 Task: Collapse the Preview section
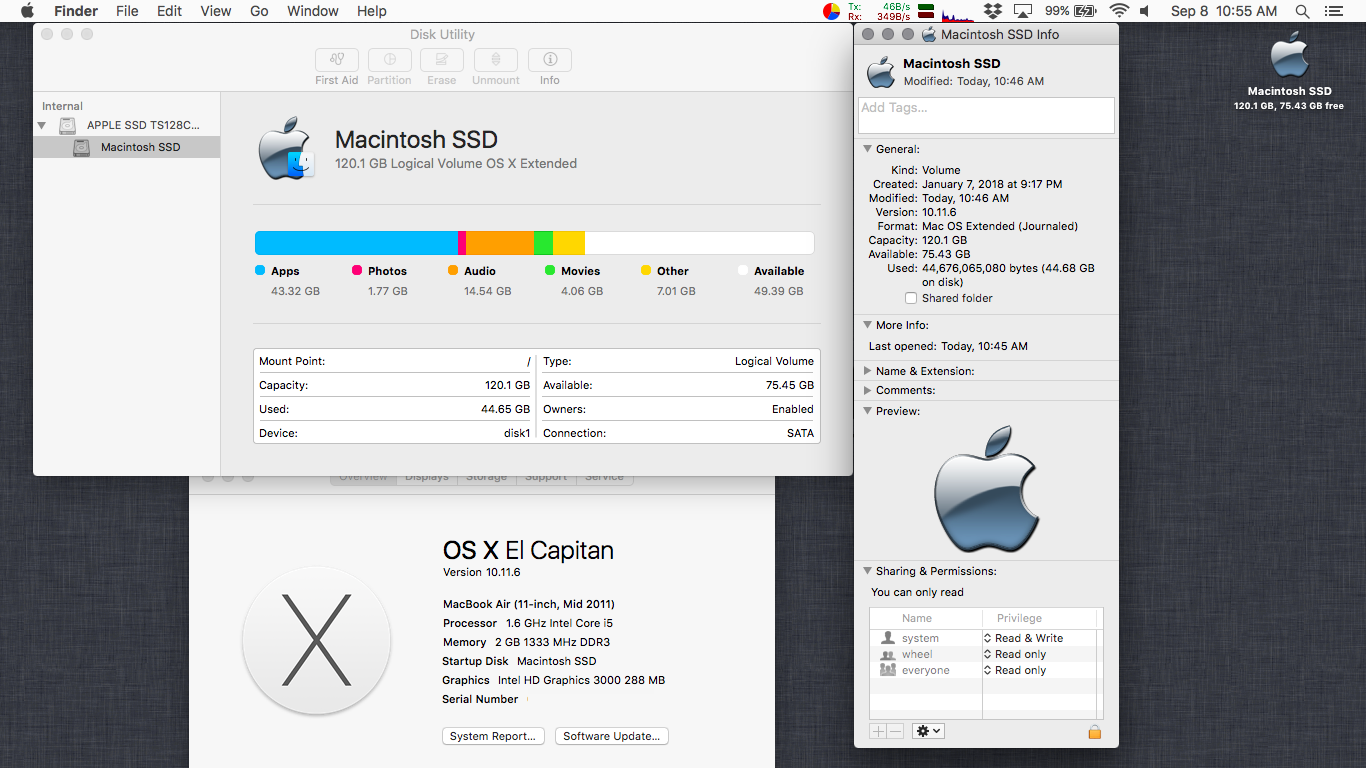click(867, 411)
